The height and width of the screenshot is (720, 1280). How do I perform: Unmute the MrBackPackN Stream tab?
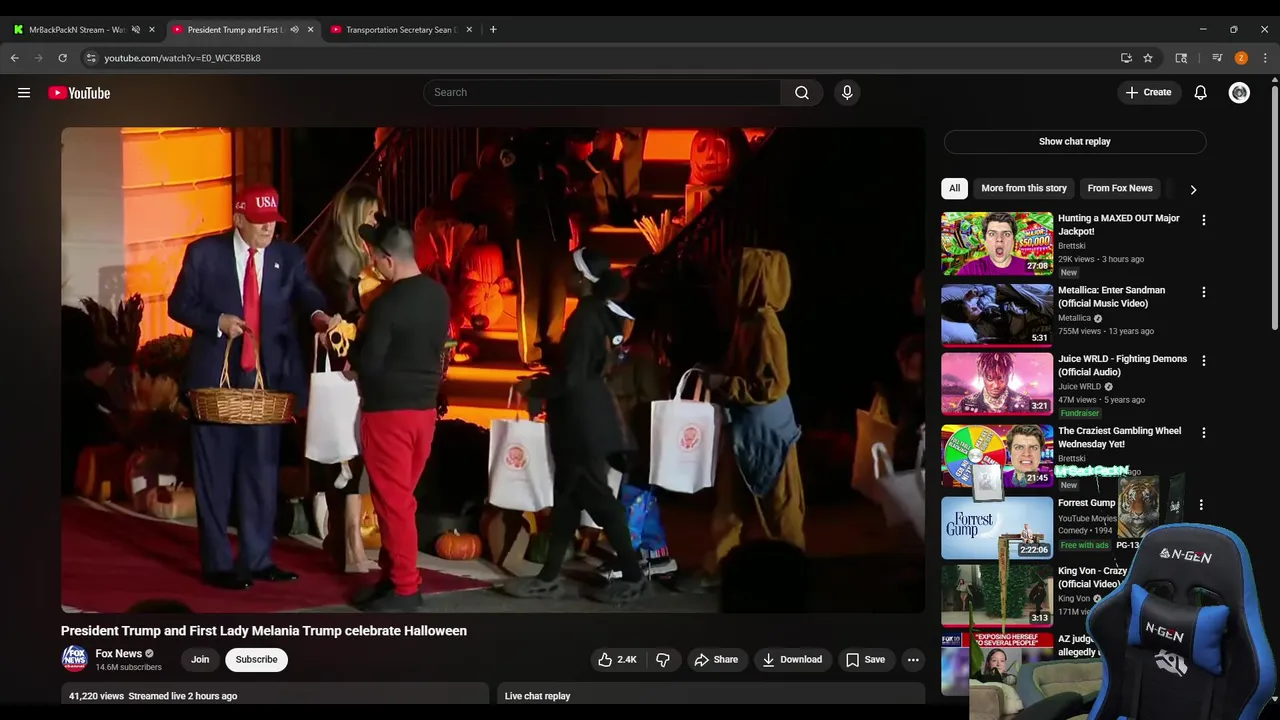[136, 29]
